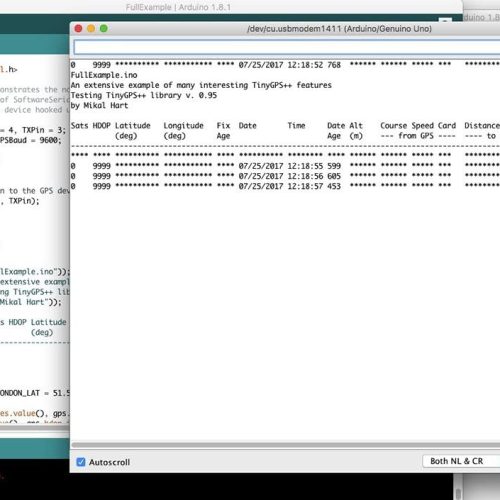Click the 'FullExample.ino' output line
This screenshot has height=500, width=500.
(x=104, y=75)
